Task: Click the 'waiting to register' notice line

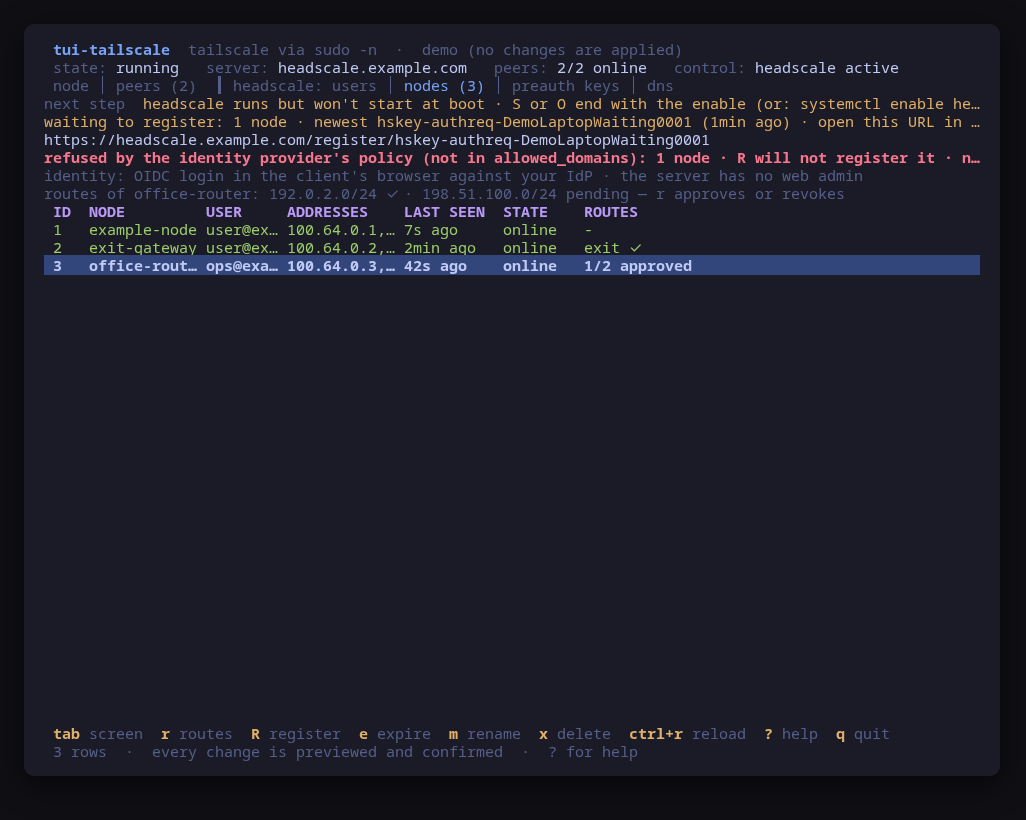Action: [x=512, y=122]
